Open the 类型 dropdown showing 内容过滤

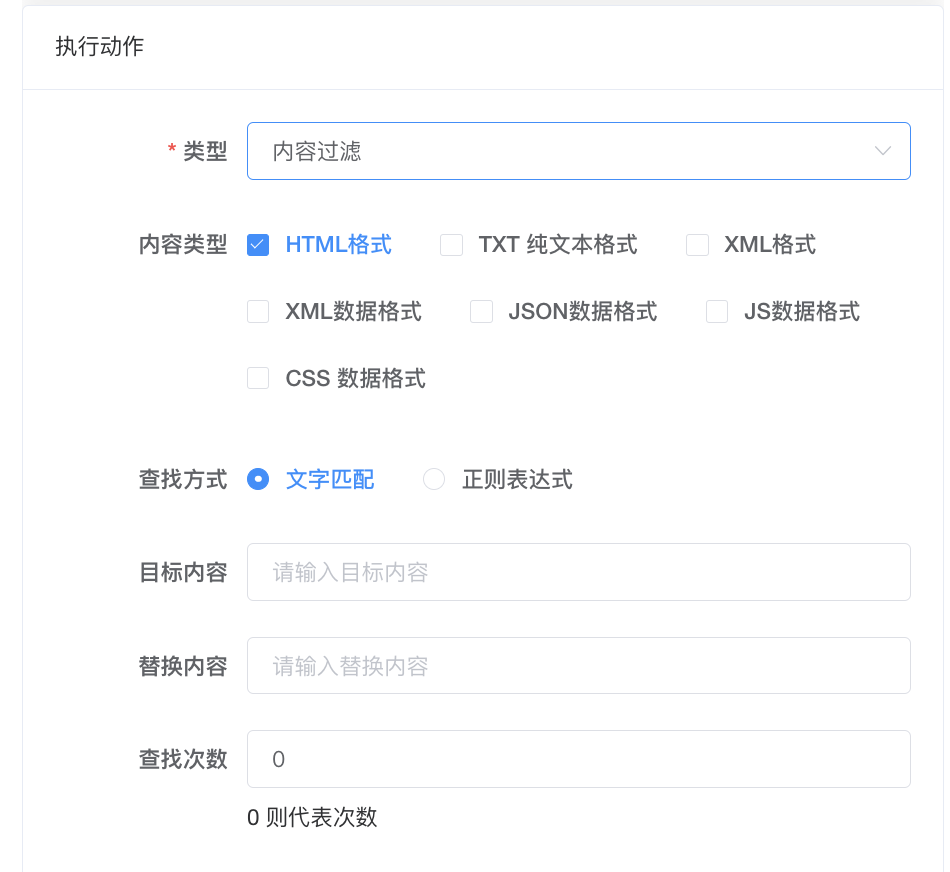click(x=560, y=151)
